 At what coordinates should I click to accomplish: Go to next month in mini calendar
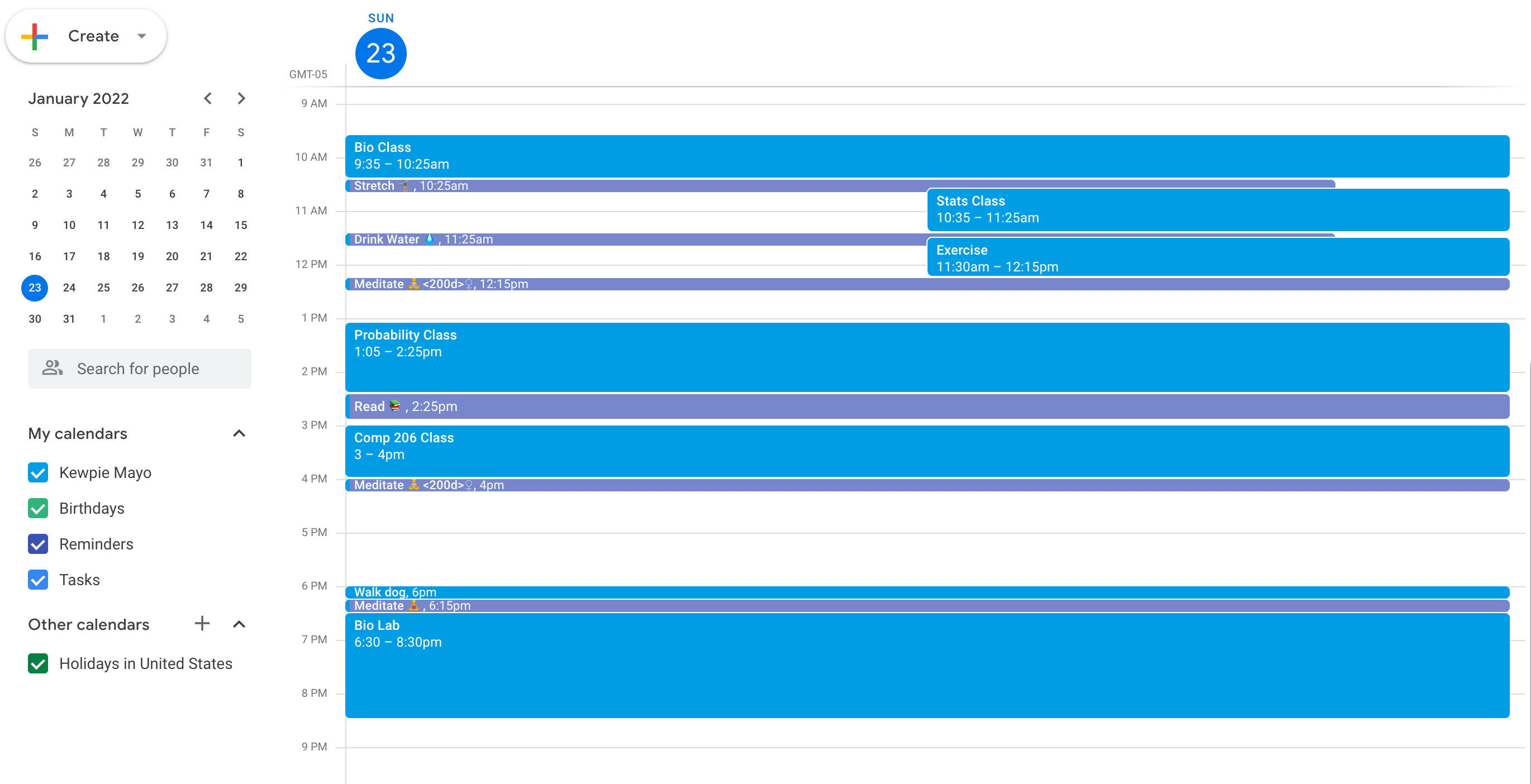coord(241,99)
